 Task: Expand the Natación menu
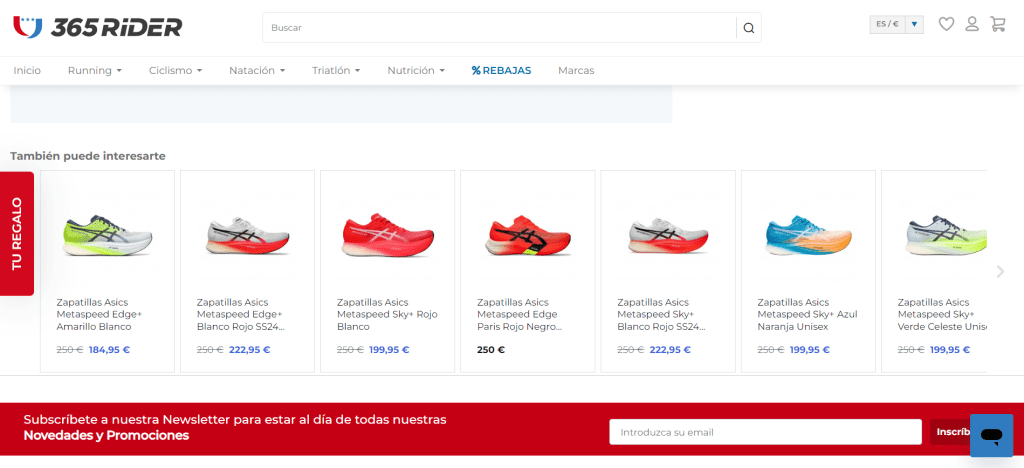pyautogui.click(x=257, y=71)
